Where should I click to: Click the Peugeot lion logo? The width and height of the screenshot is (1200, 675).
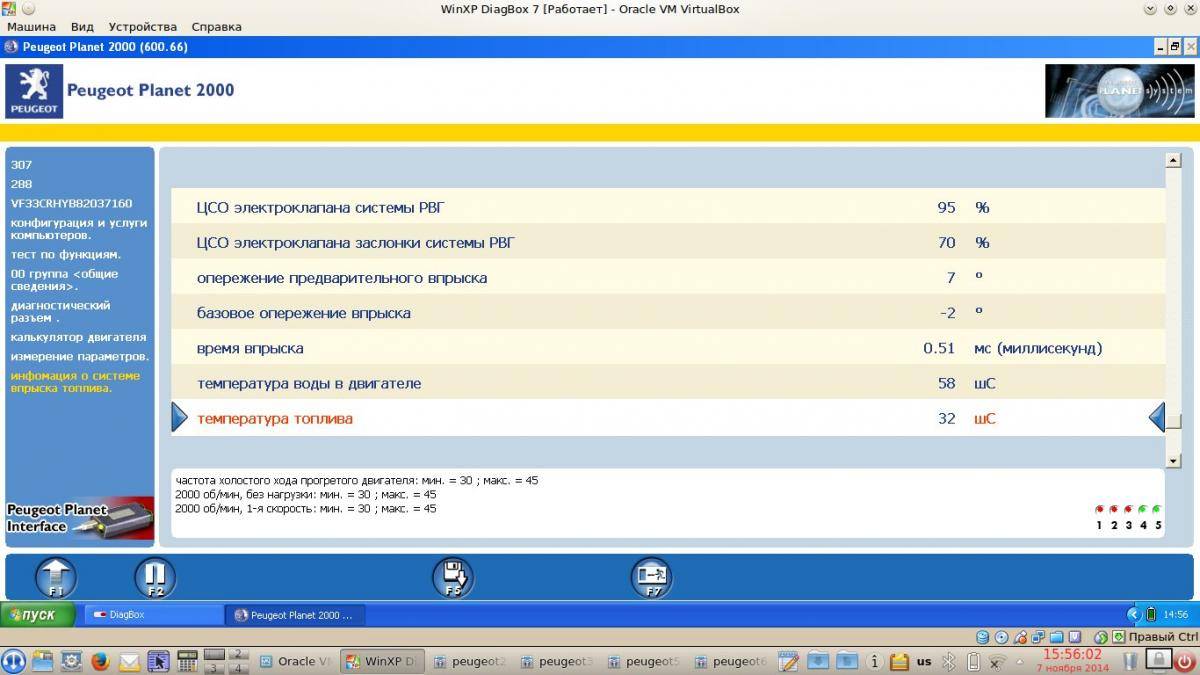34,91
